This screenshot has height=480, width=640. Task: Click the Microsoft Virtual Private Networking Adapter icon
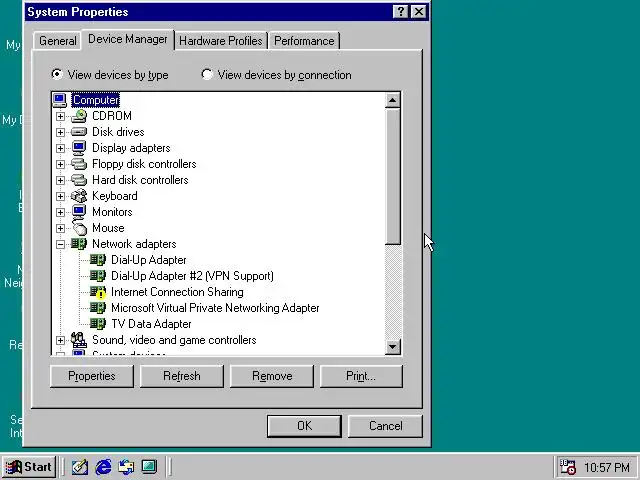(x=98, y=308)
